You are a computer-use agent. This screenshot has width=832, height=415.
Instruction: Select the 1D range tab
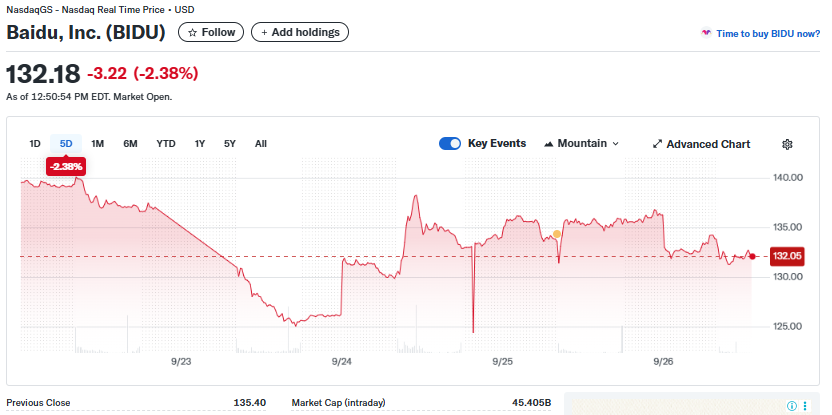35,144
